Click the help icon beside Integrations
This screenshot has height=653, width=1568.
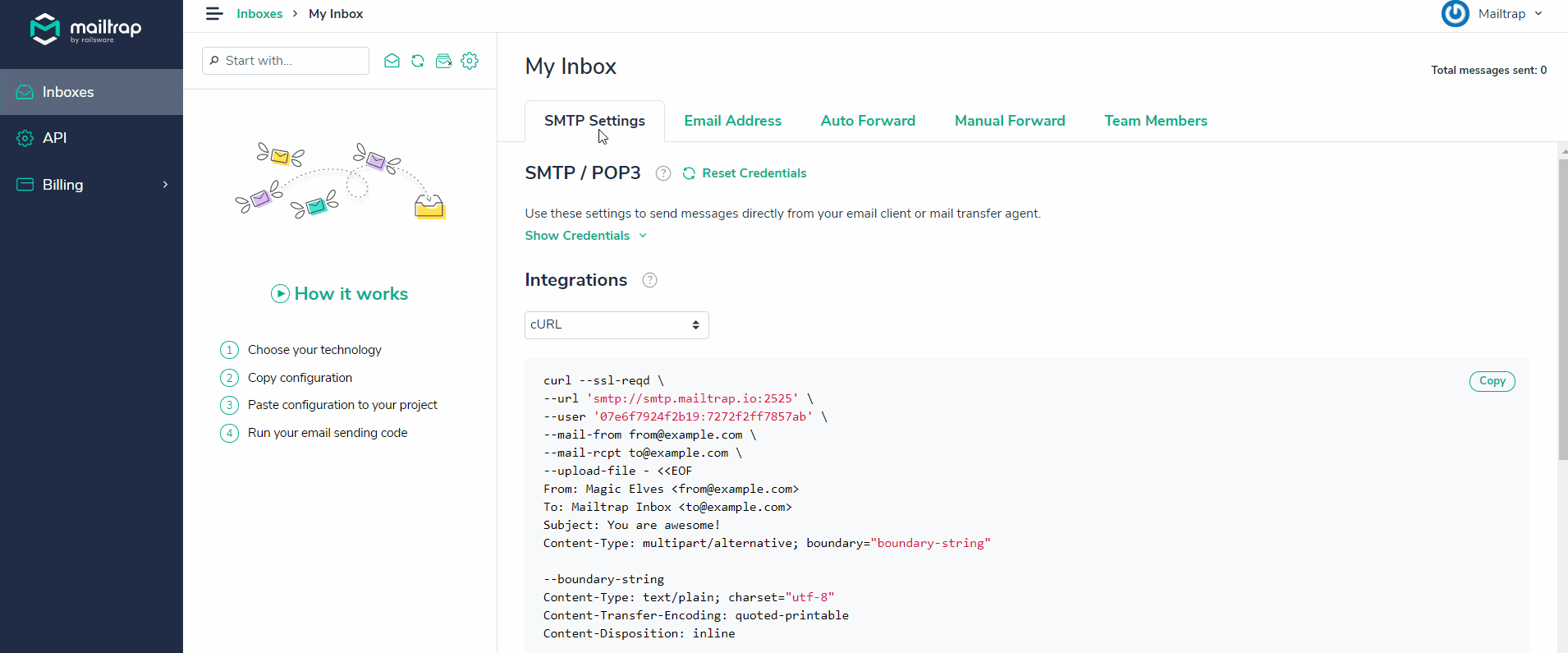pyautogui.click(x=649, y=280)
